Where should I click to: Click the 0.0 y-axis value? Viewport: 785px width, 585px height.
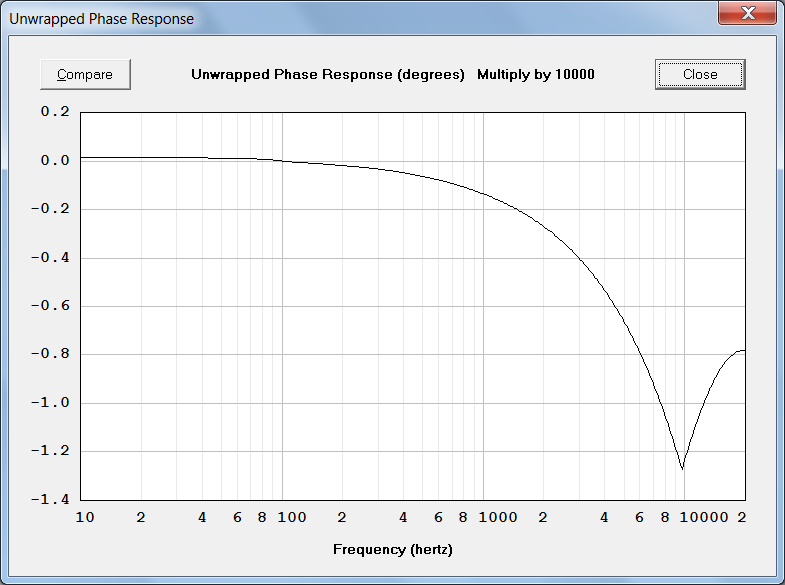click(55, 161)
